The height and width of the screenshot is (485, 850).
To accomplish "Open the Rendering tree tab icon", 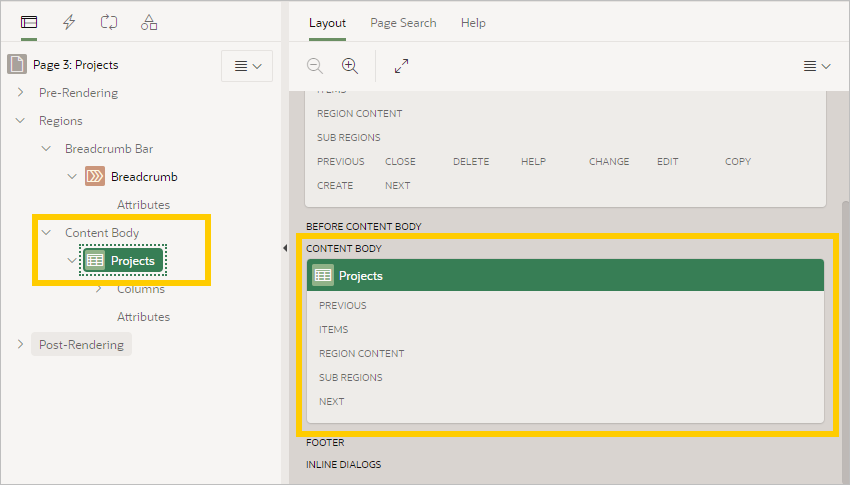I will tap(29, 22).
